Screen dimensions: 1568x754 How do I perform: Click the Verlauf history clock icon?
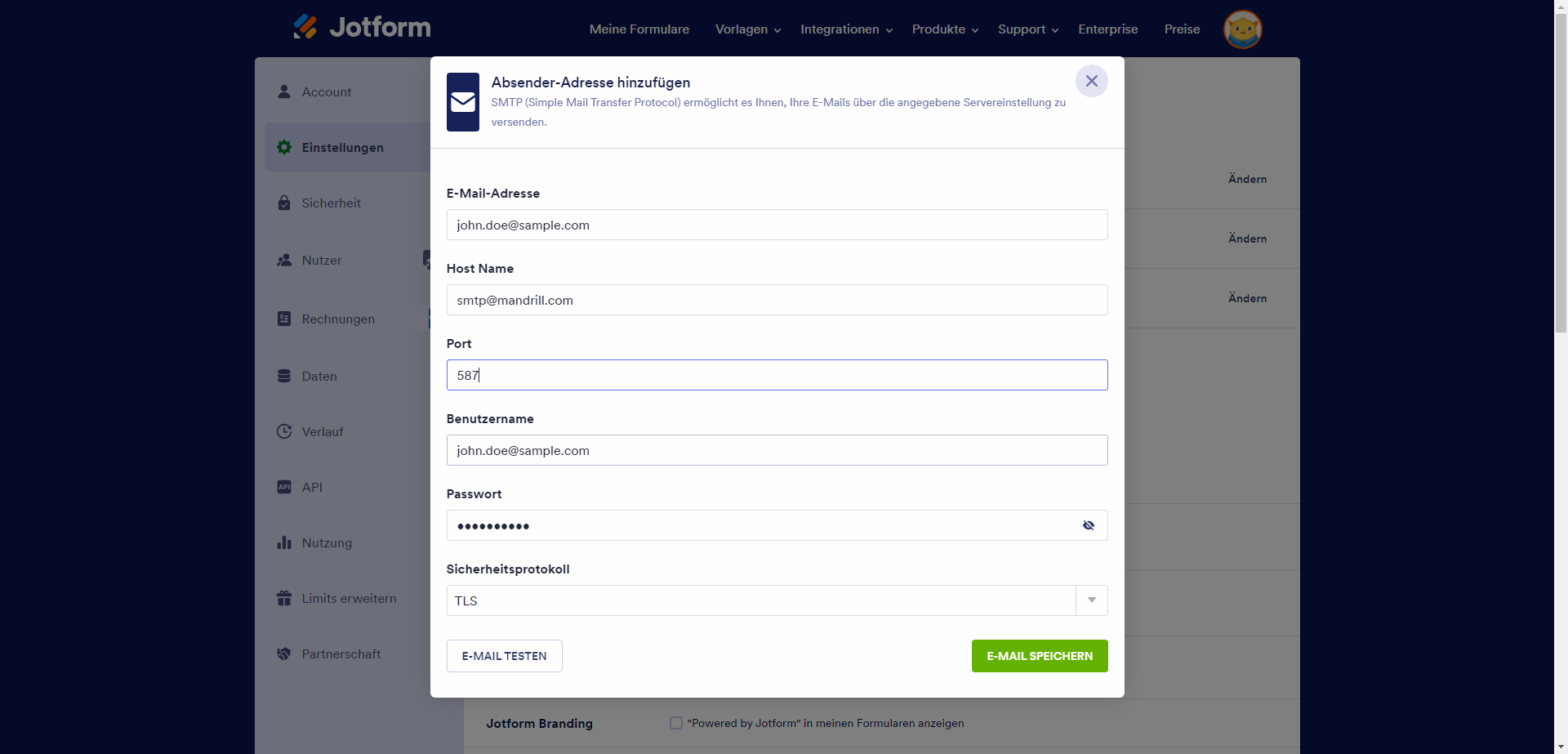pyautogui.click(x=284, y=431)
